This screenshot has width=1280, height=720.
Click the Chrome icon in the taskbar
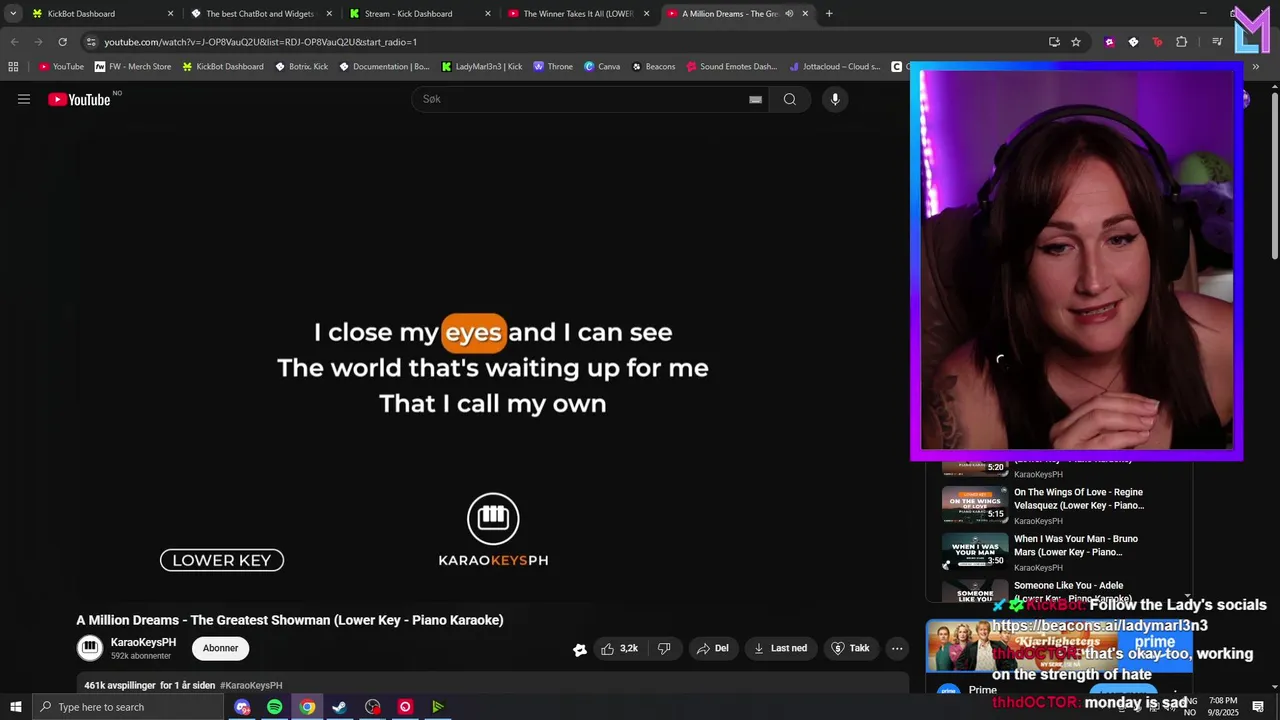307,707
